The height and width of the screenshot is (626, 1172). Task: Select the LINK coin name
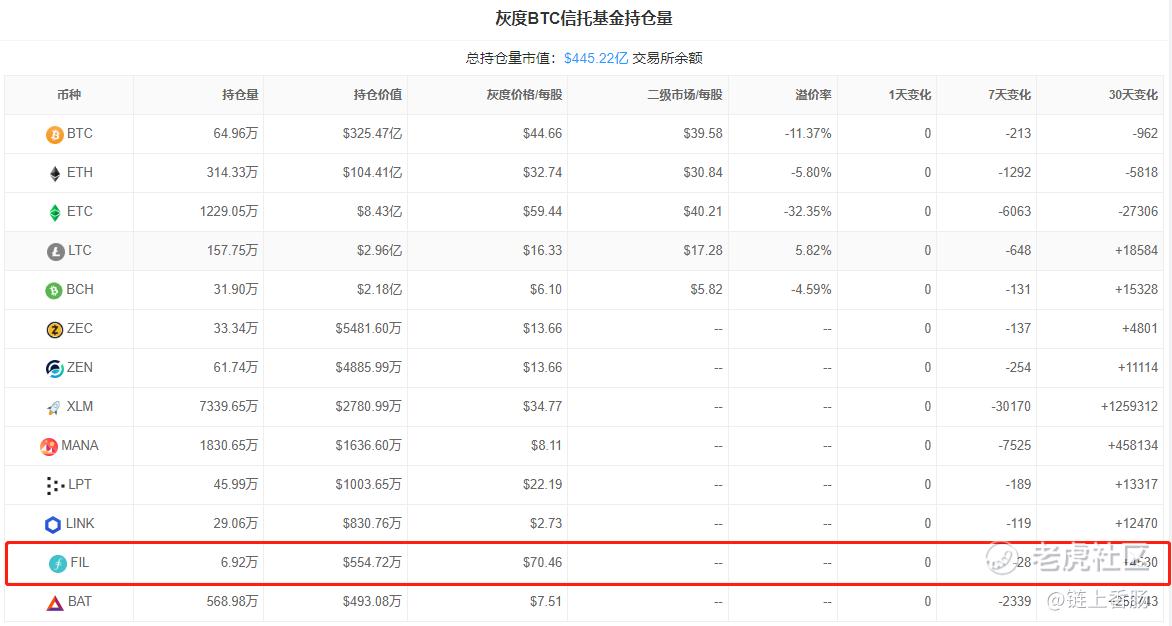80,523
